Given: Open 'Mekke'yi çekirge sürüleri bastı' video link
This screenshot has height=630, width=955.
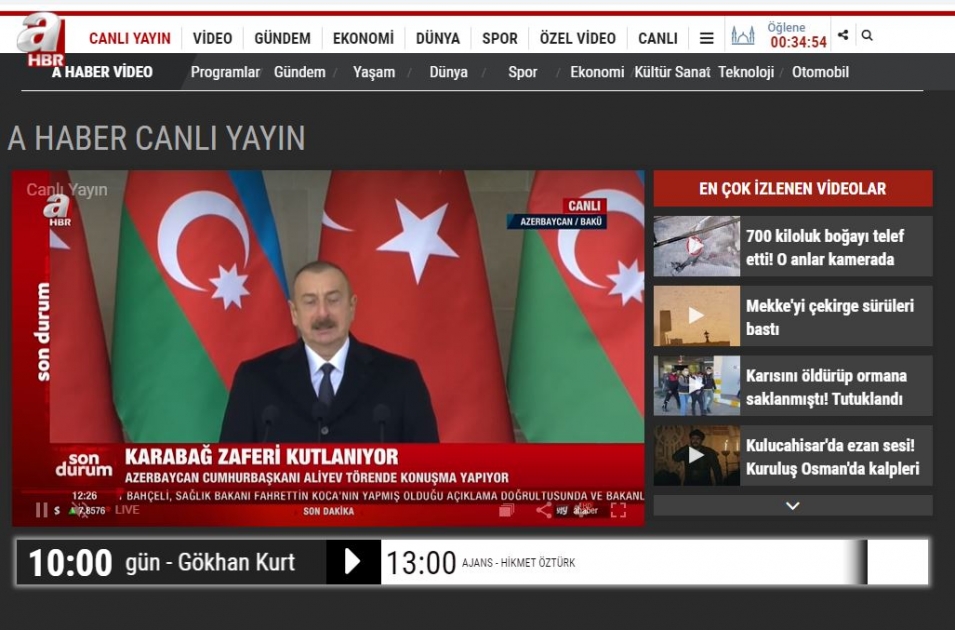Looking at the screenshot, I should pyautogui.click(x=830, y=317).
